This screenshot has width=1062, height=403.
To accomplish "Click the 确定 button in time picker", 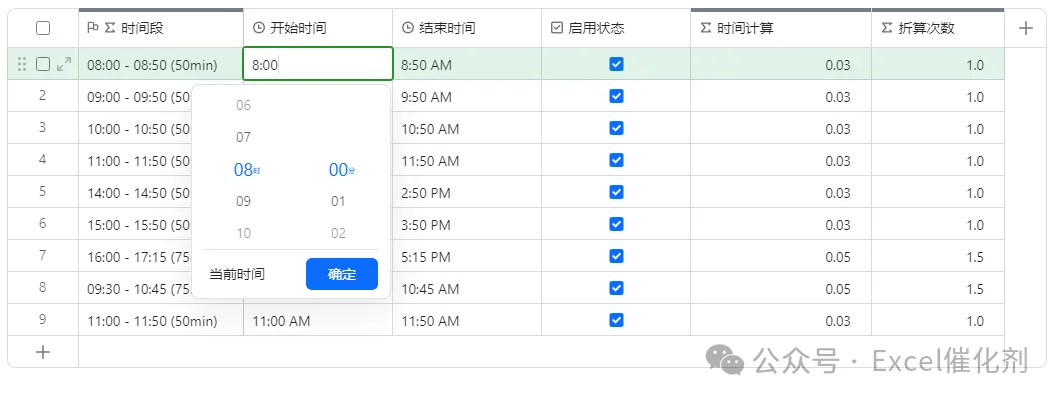I will click(342, 274).
